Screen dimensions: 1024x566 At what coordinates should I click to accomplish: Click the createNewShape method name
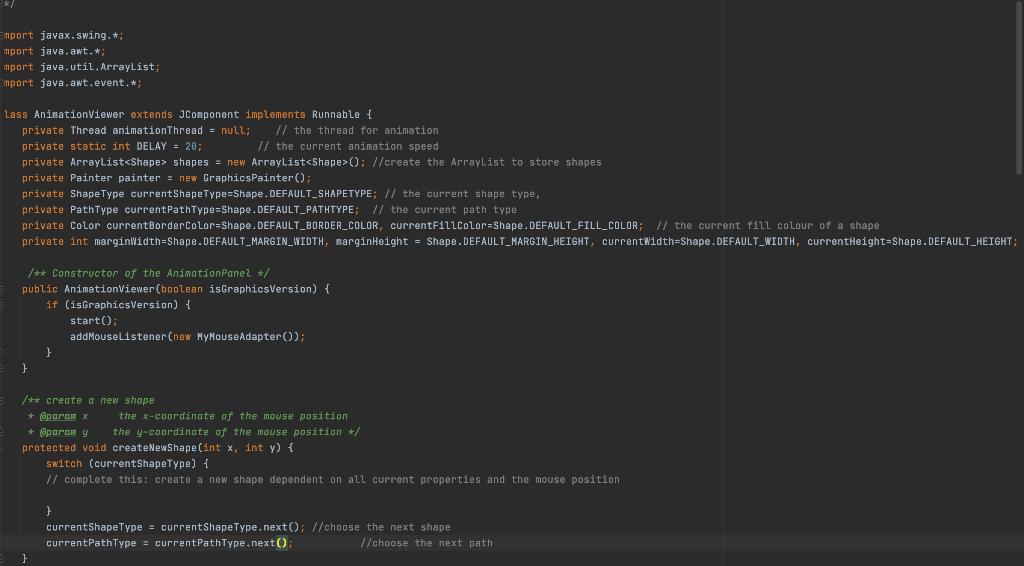click(x=154, y=448)
